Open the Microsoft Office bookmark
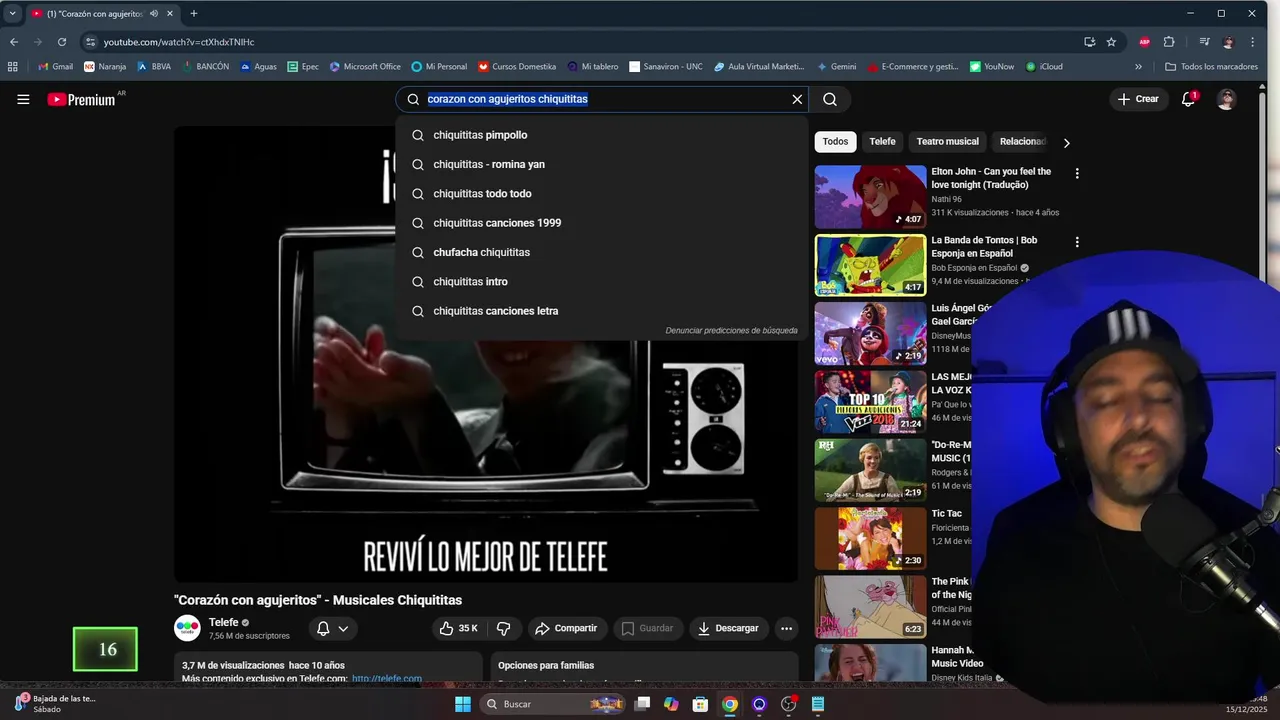The image size is (1280, 720). (365, 67)
